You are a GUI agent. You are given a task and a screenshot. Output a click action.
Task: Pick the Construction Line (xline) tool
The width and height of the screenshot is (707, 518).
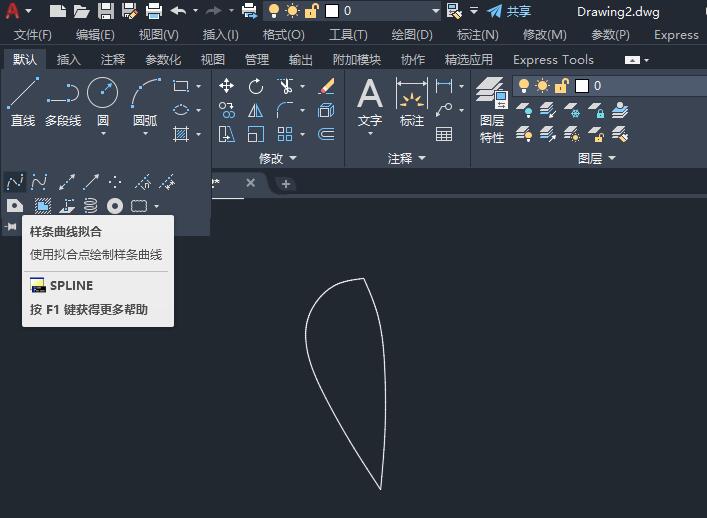click(x=67, y=183)
